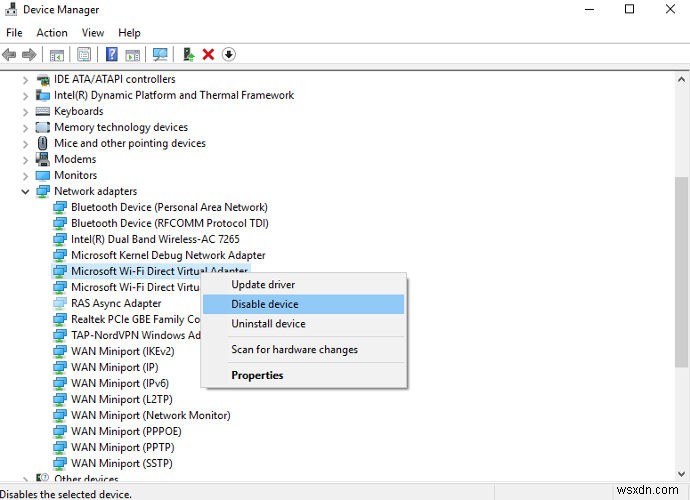Click the scrollbar up arrow
The image size is (690, 500).
pyautogui.click(x=681, y=80)
